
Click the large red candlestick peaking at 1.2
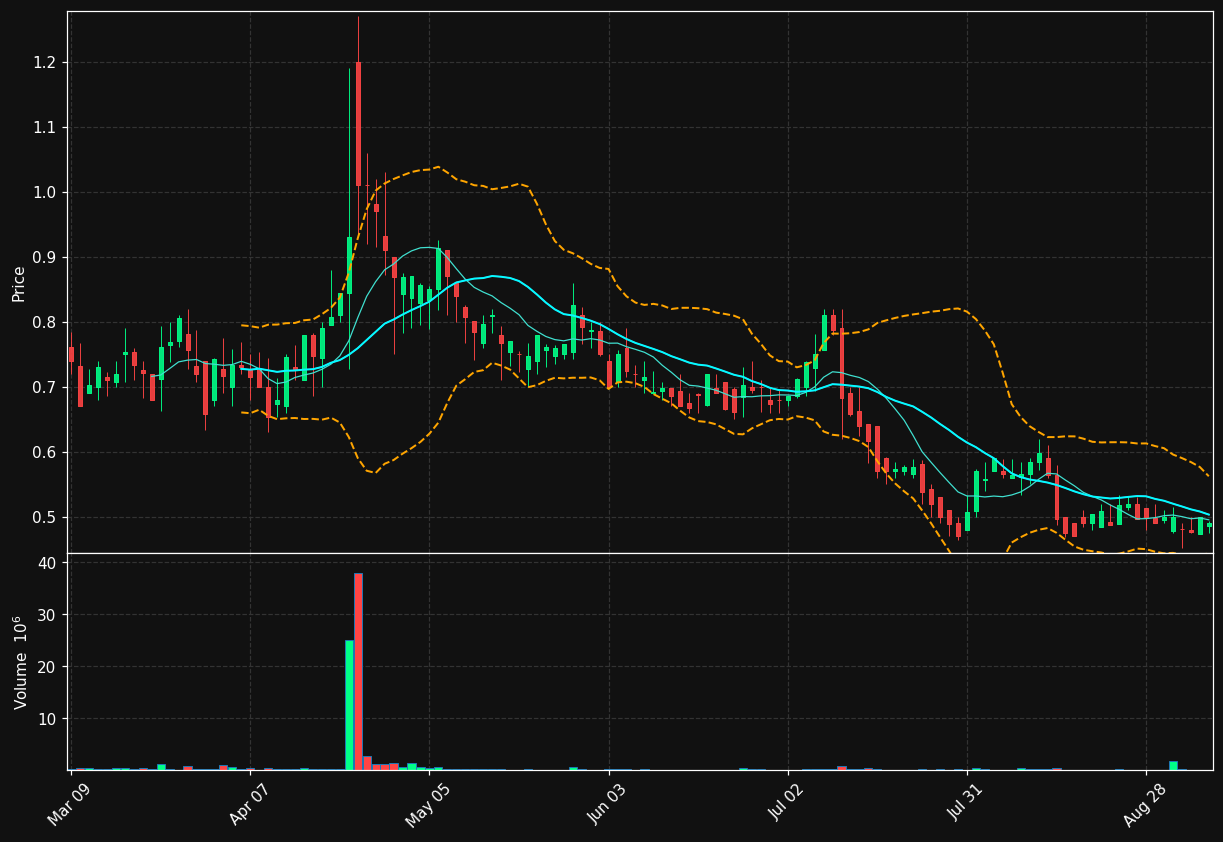358,124
